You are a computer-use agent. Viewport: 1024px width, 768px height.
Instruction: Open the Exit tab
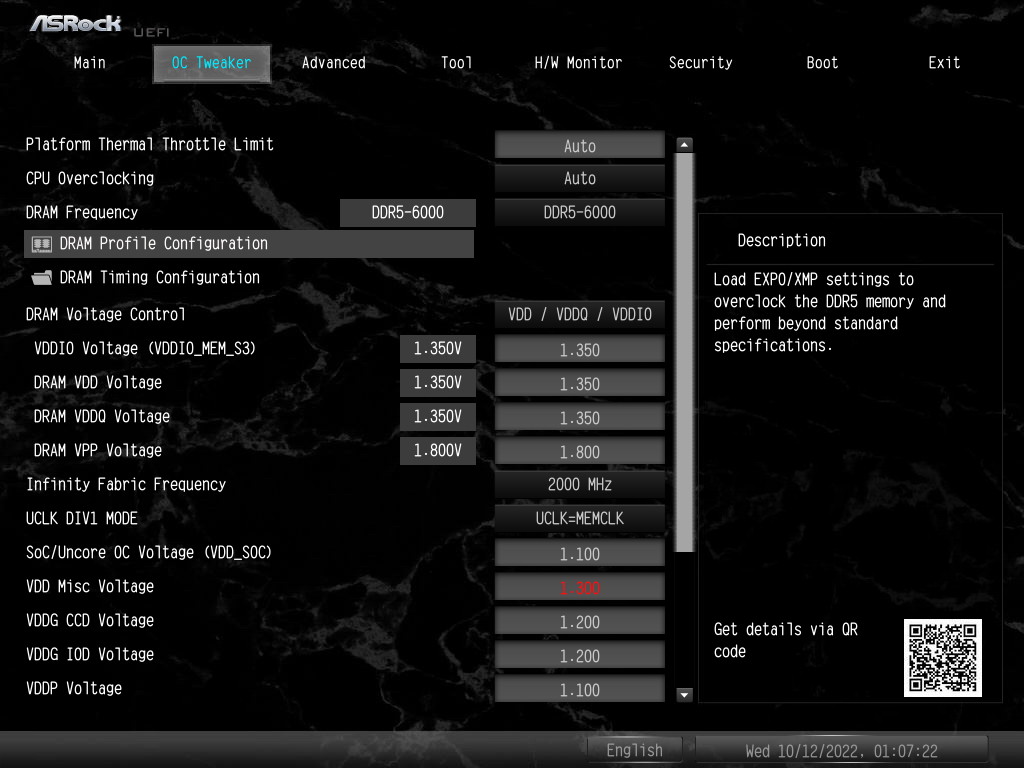944,63
